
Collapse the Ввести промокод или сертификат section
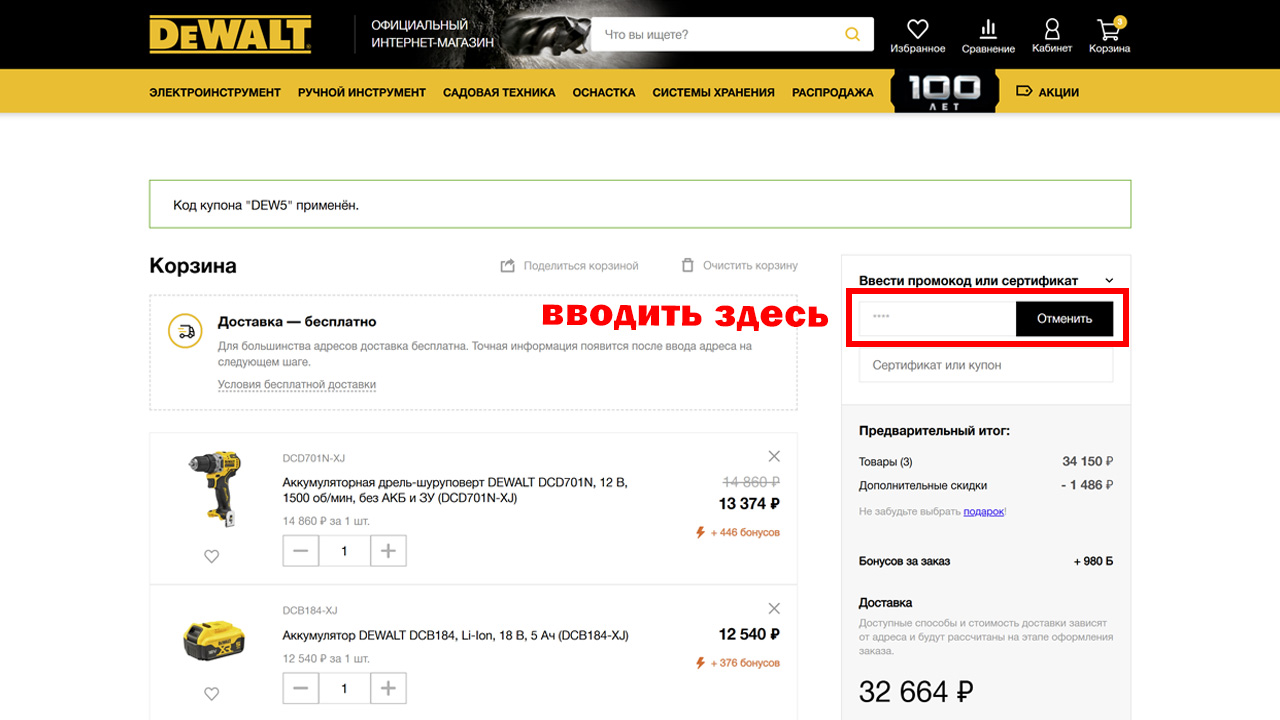(1109, 281)
